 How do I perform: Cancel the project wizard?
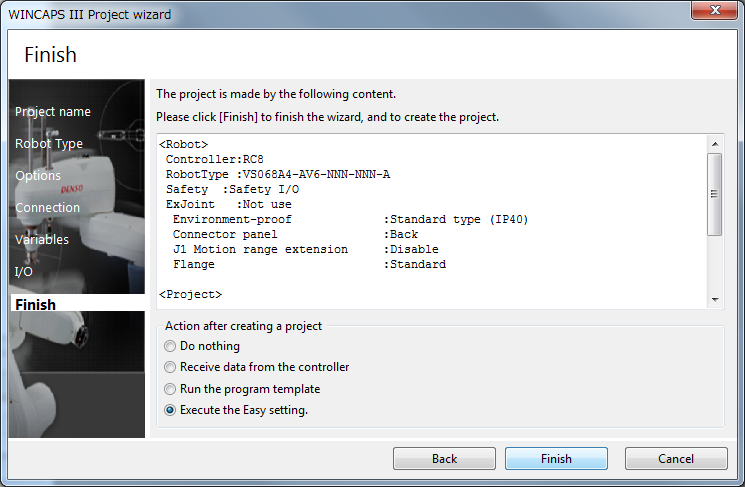pyautogui.click(x=675, y=459)
